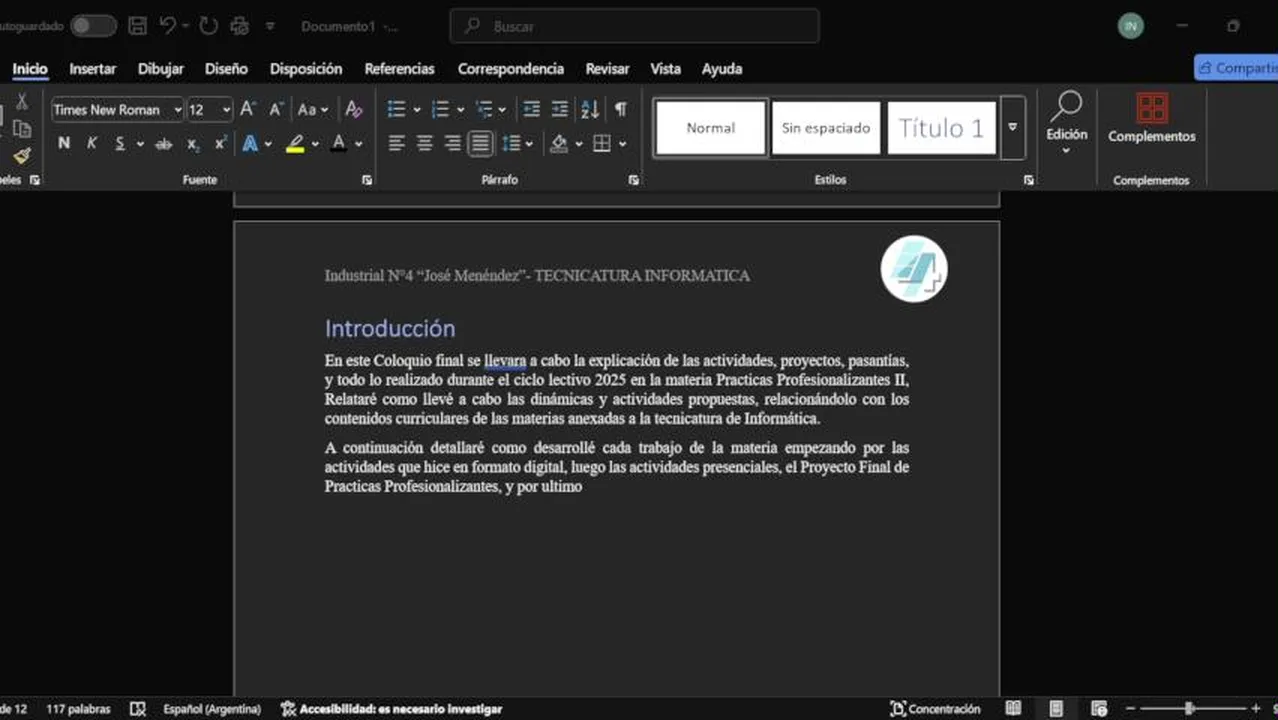
Task: Click the school logo image in header
Action: pyautogui.click(x=914, y=268)
